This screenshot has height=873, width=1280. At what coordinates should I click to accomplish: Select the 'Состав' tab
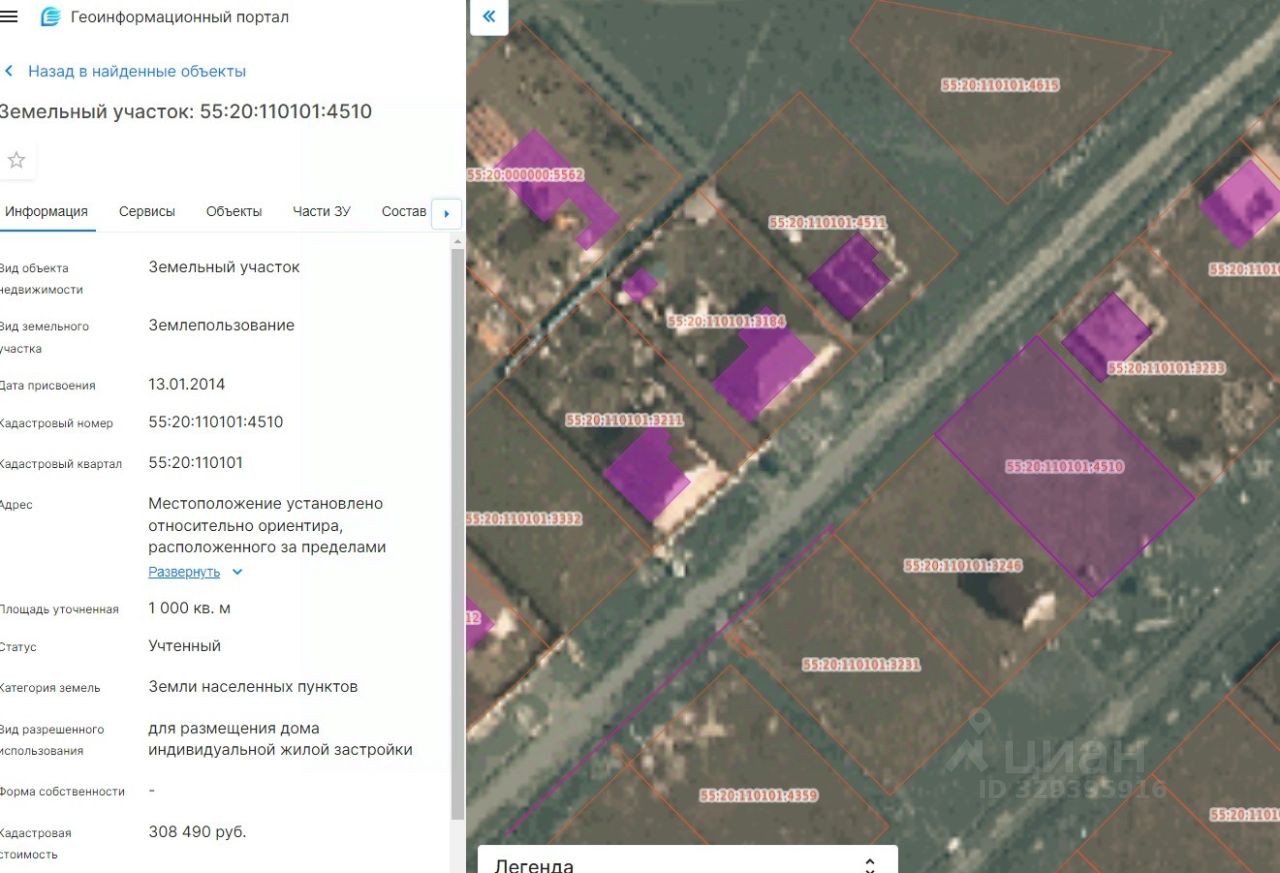tap(404, 211)
